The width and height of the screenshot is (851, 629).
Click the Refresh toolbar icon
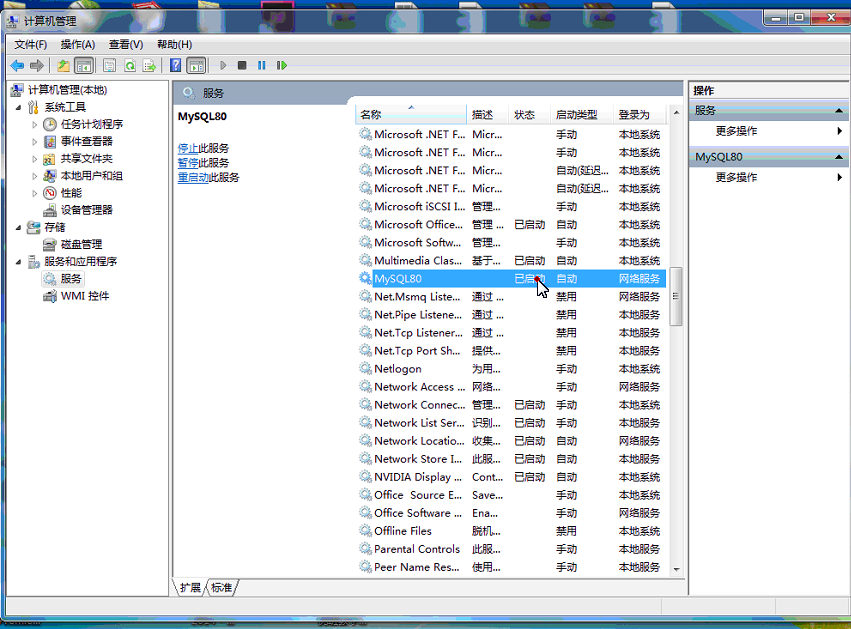point(130,66)
